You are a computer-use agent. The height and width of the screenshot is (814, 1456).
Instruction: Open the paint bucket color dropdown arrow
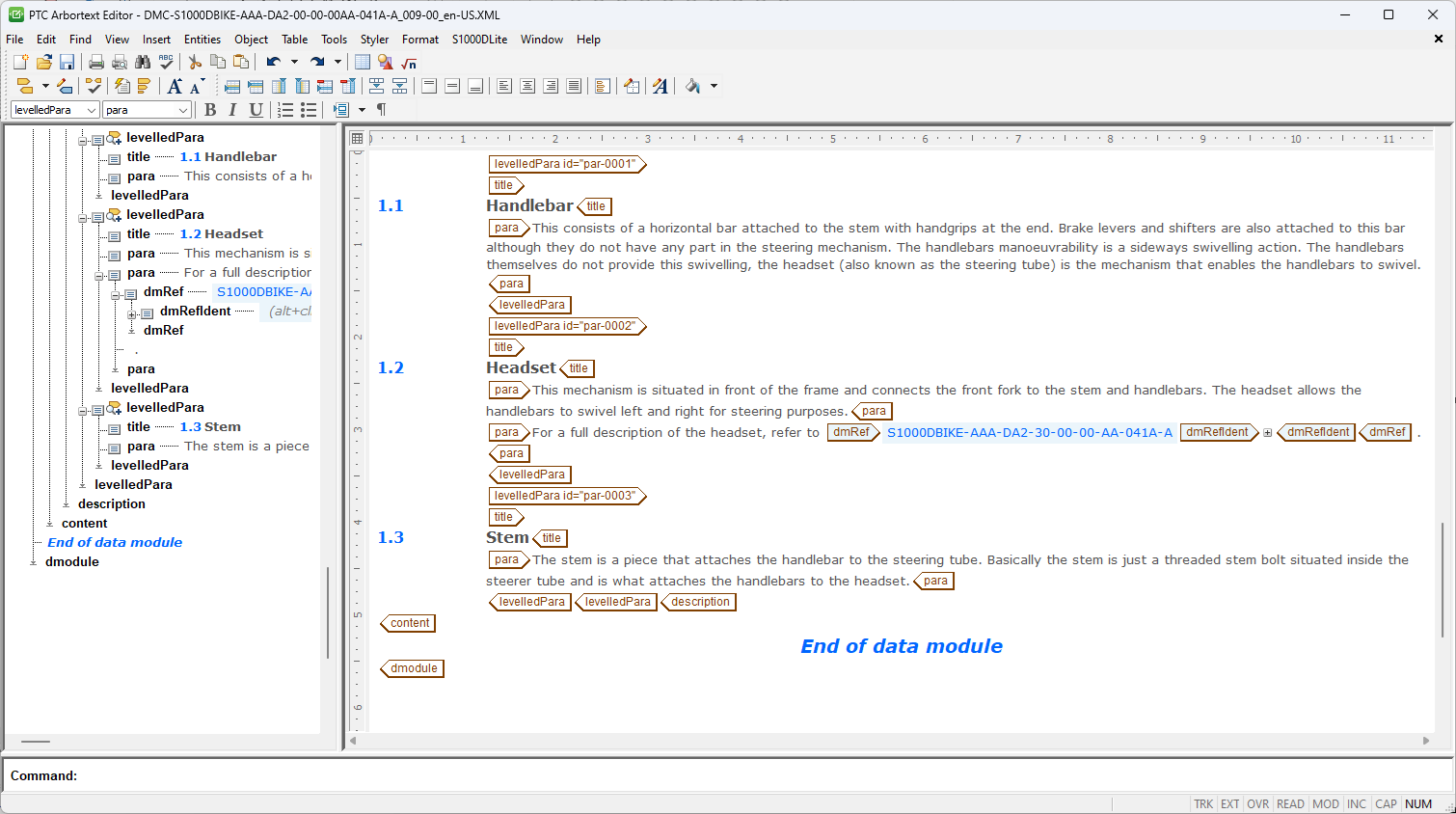(x=715, y=86)
